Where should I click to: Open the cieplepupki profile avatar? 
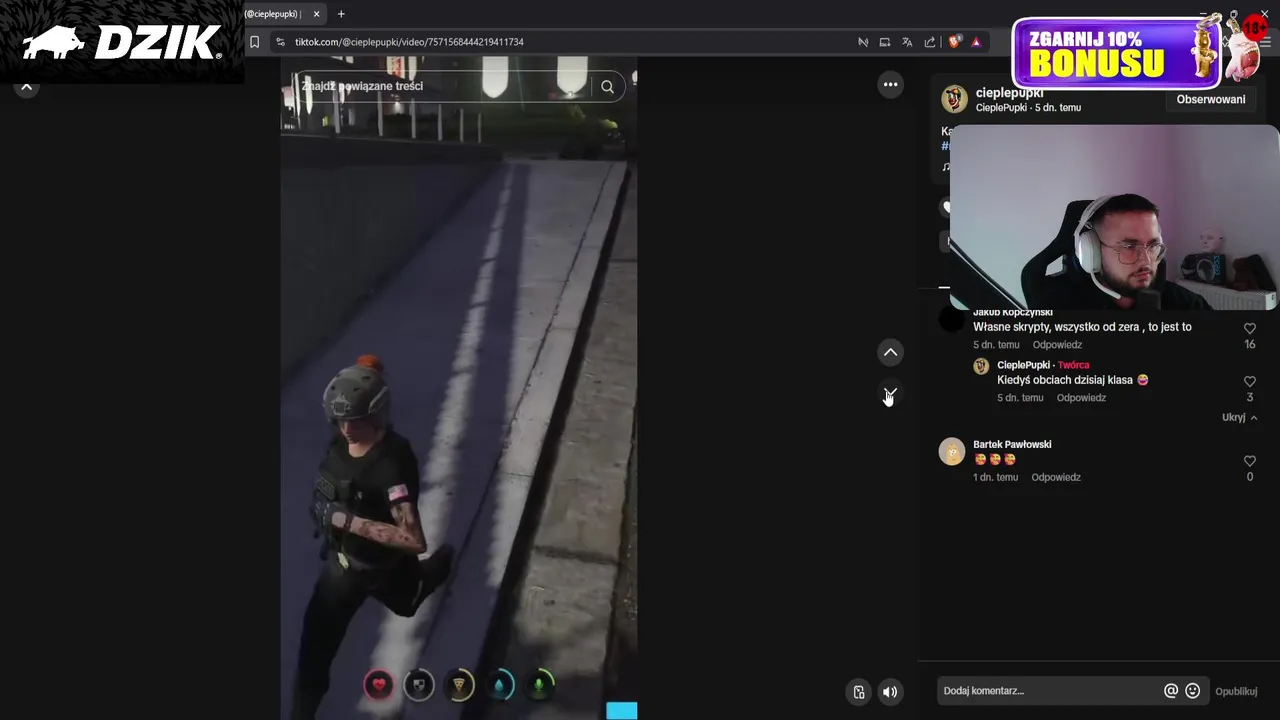[954, 99]
